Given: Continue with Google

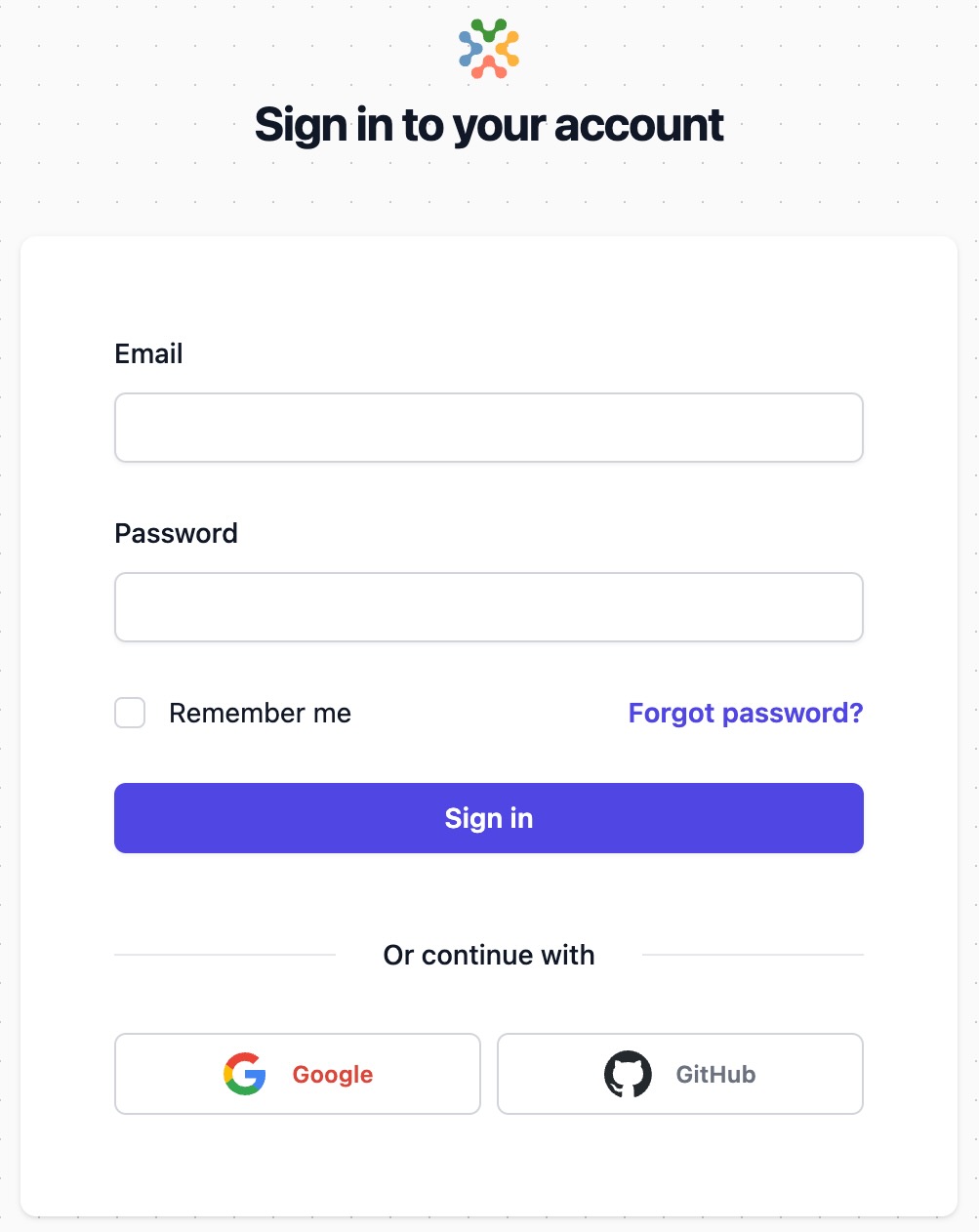Looking at the screenshot, I should pos(297,1074).
